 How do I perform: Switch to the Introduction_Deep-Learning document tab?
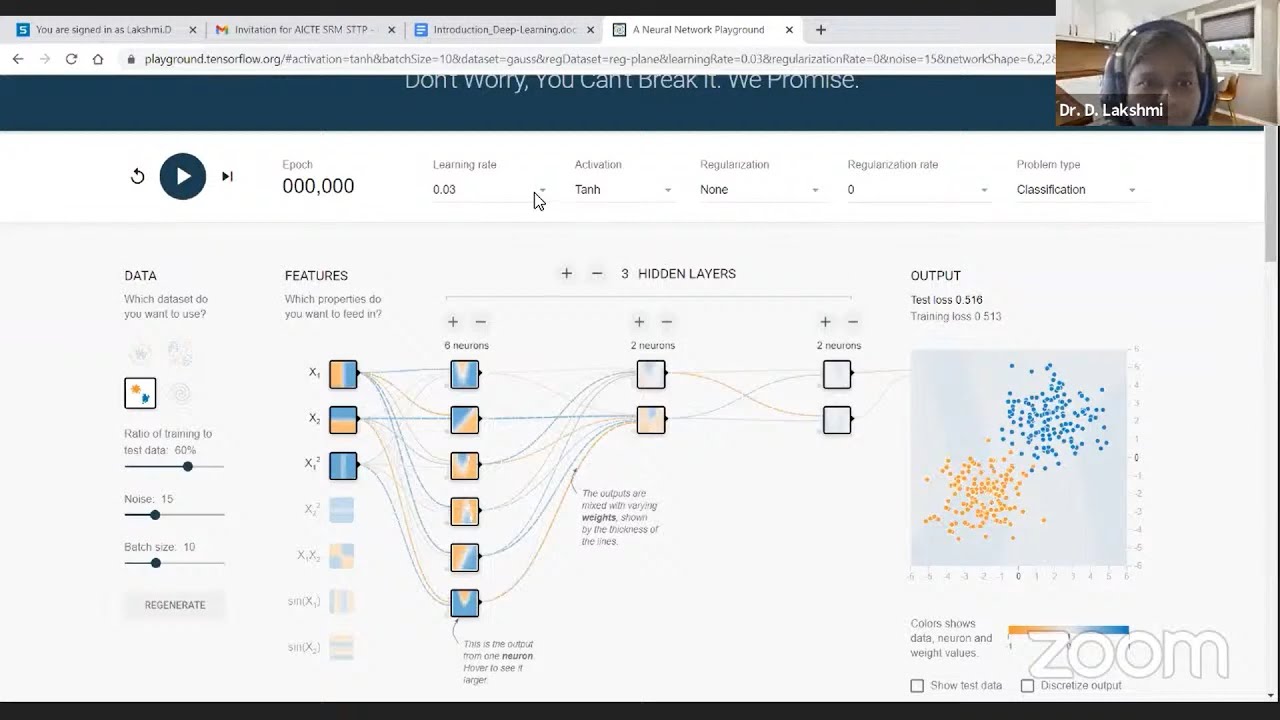tap(503, 30)
